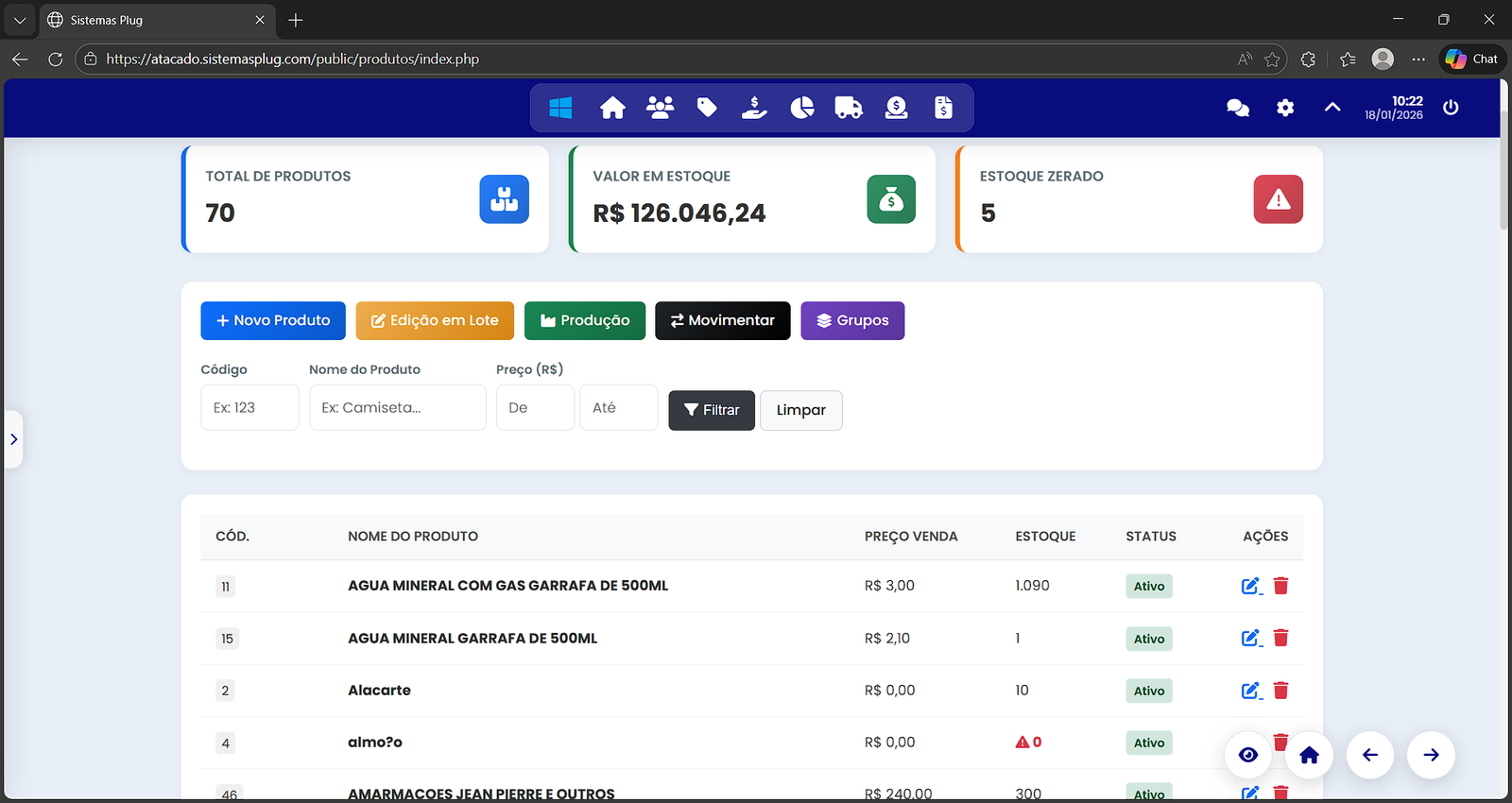Collapse the top menu with up chevron

point(1332,108)
